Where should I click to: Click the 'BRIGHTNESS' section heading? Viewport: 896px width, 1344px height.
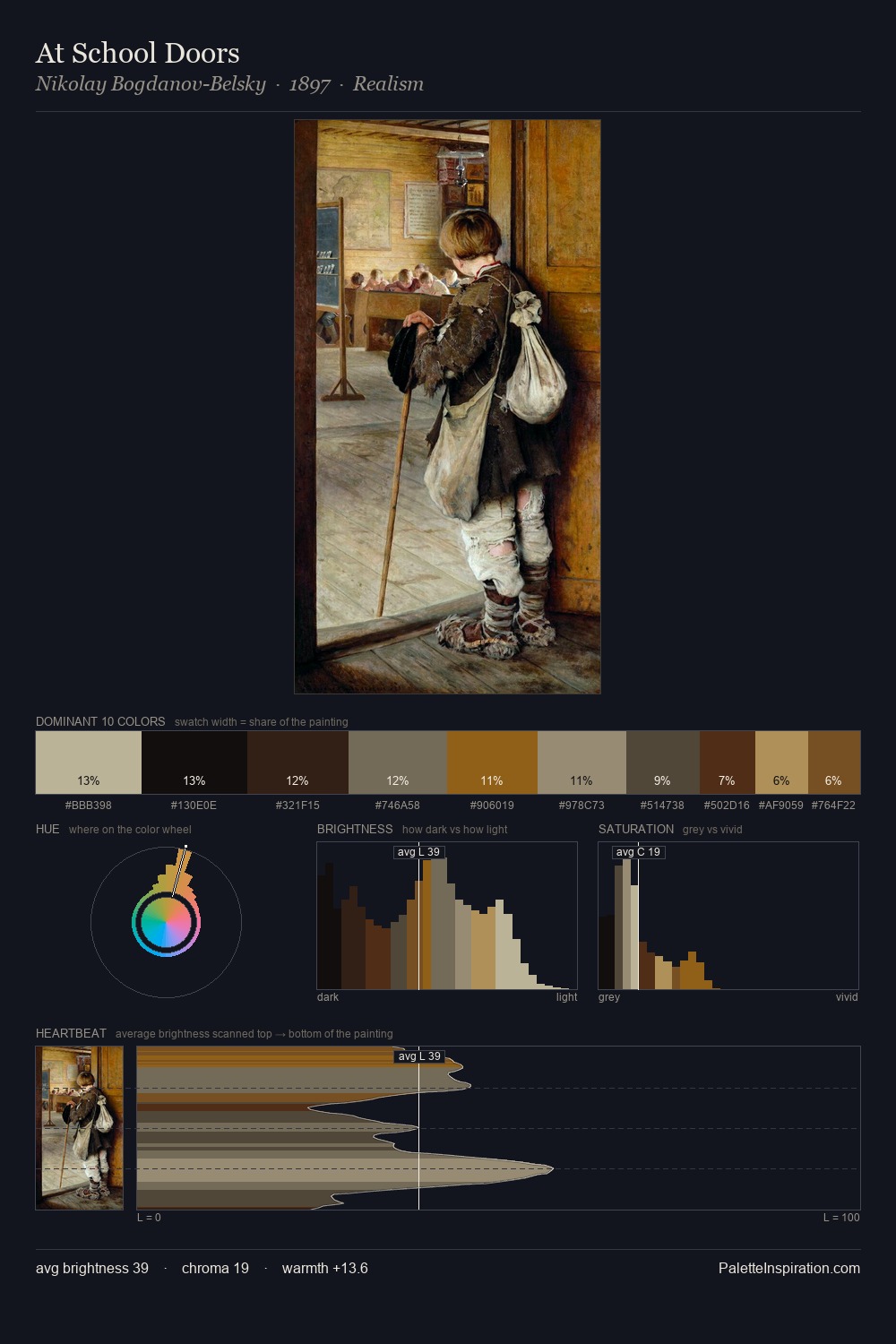point(355,829)
